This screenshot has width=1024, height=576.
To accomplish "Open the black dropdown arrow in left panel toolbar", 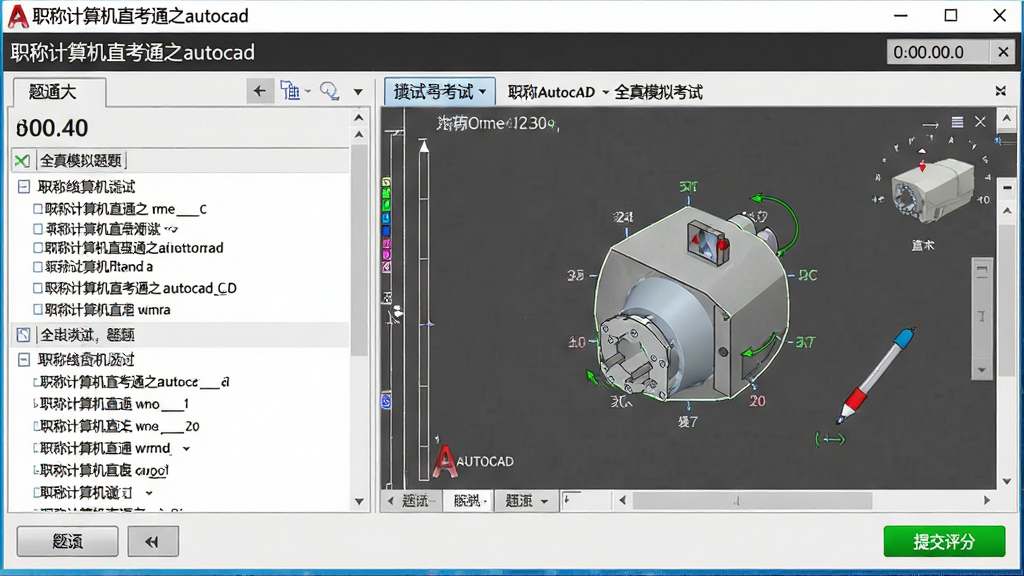I will (x=358, y=92).
